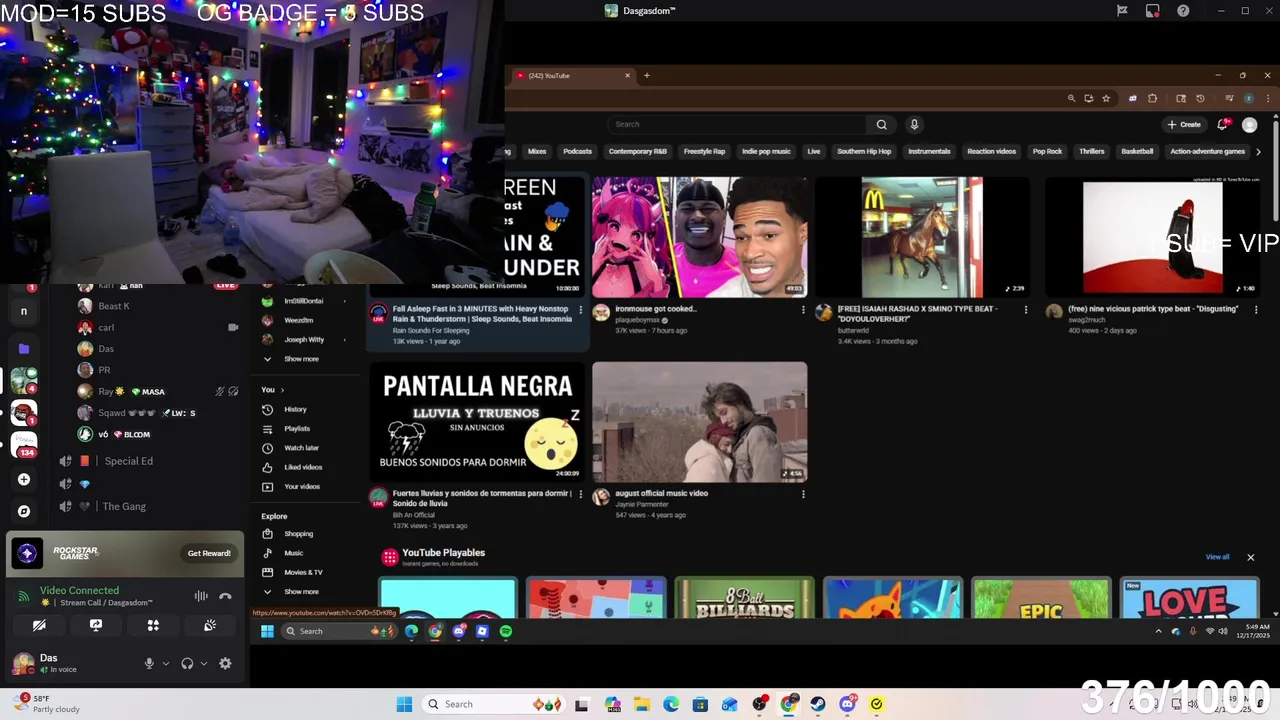
Task: Expand Show more under subscriptions list
Action: point(301,359)
